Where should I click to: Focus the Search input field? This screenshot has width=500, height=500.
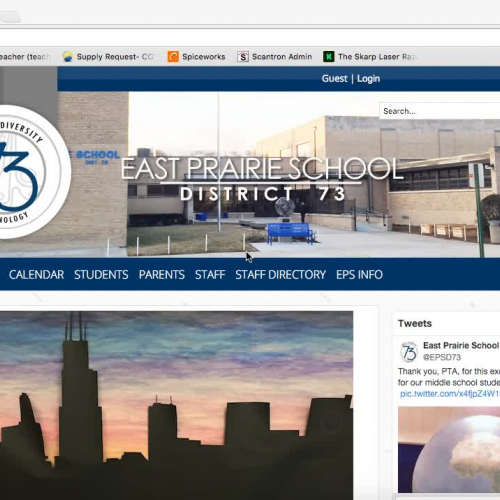click(440, 111)
